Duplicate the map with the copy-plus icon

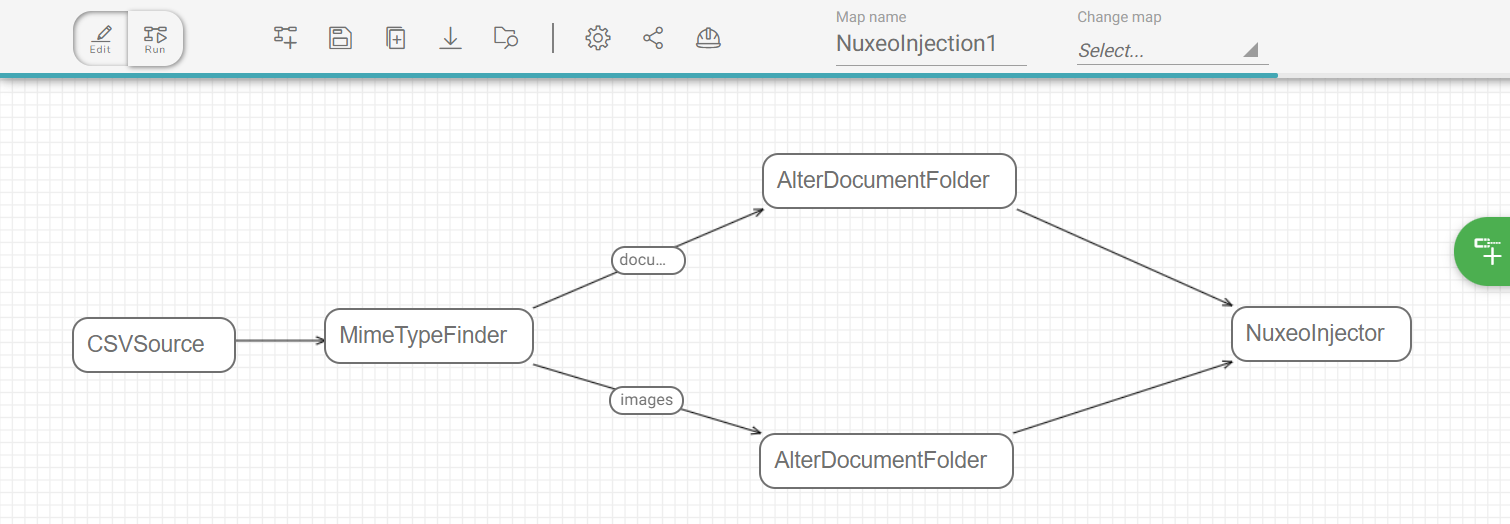(x=396, y=38)
